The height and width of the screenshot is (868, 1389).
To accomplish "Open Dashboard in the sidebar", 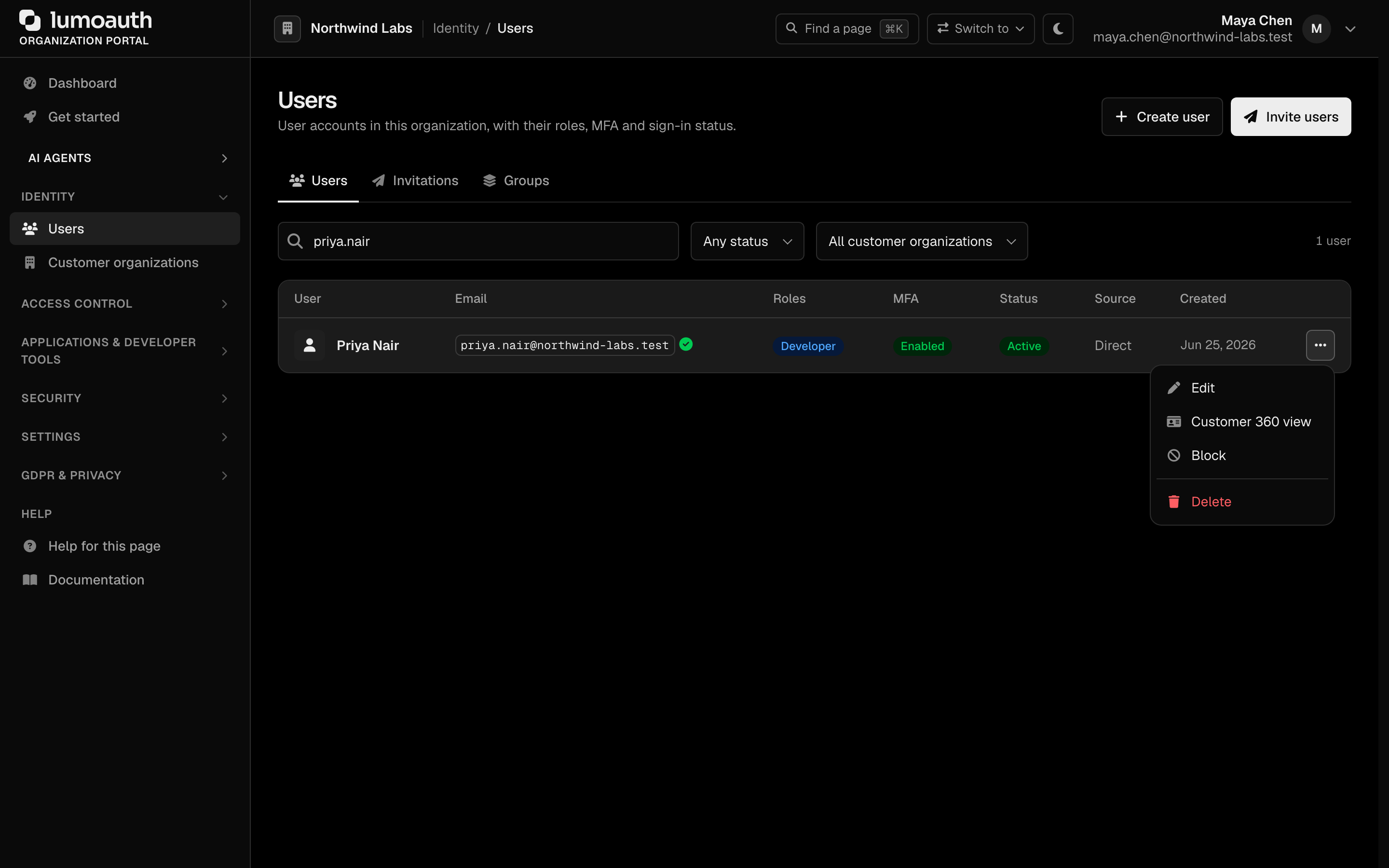I will (x=124, y=83).
